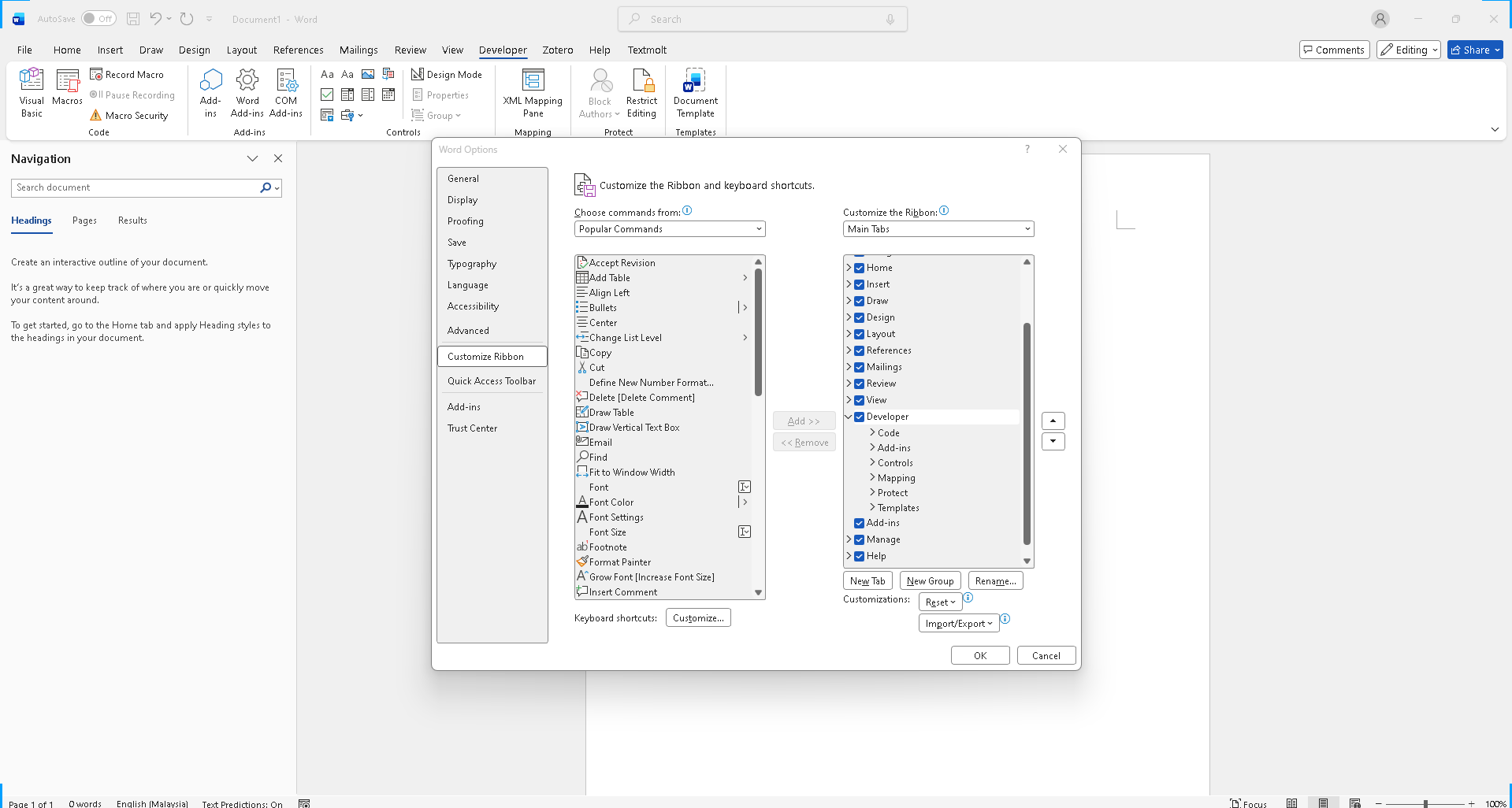This screenshot has width=1512, height=808.
Task: Expand the Controls group node
Action: (872, 462)
